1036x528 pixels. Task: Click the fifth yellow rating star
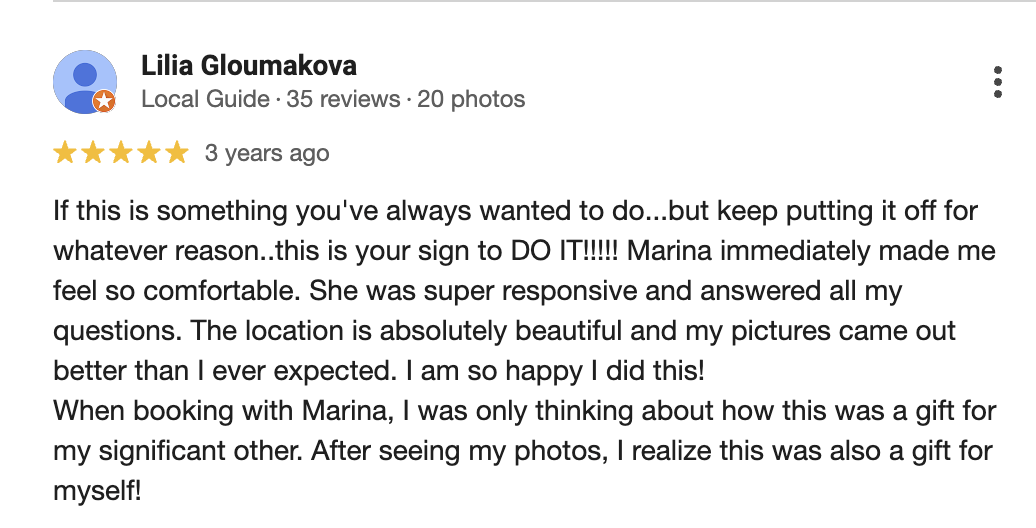coord(176,153)
